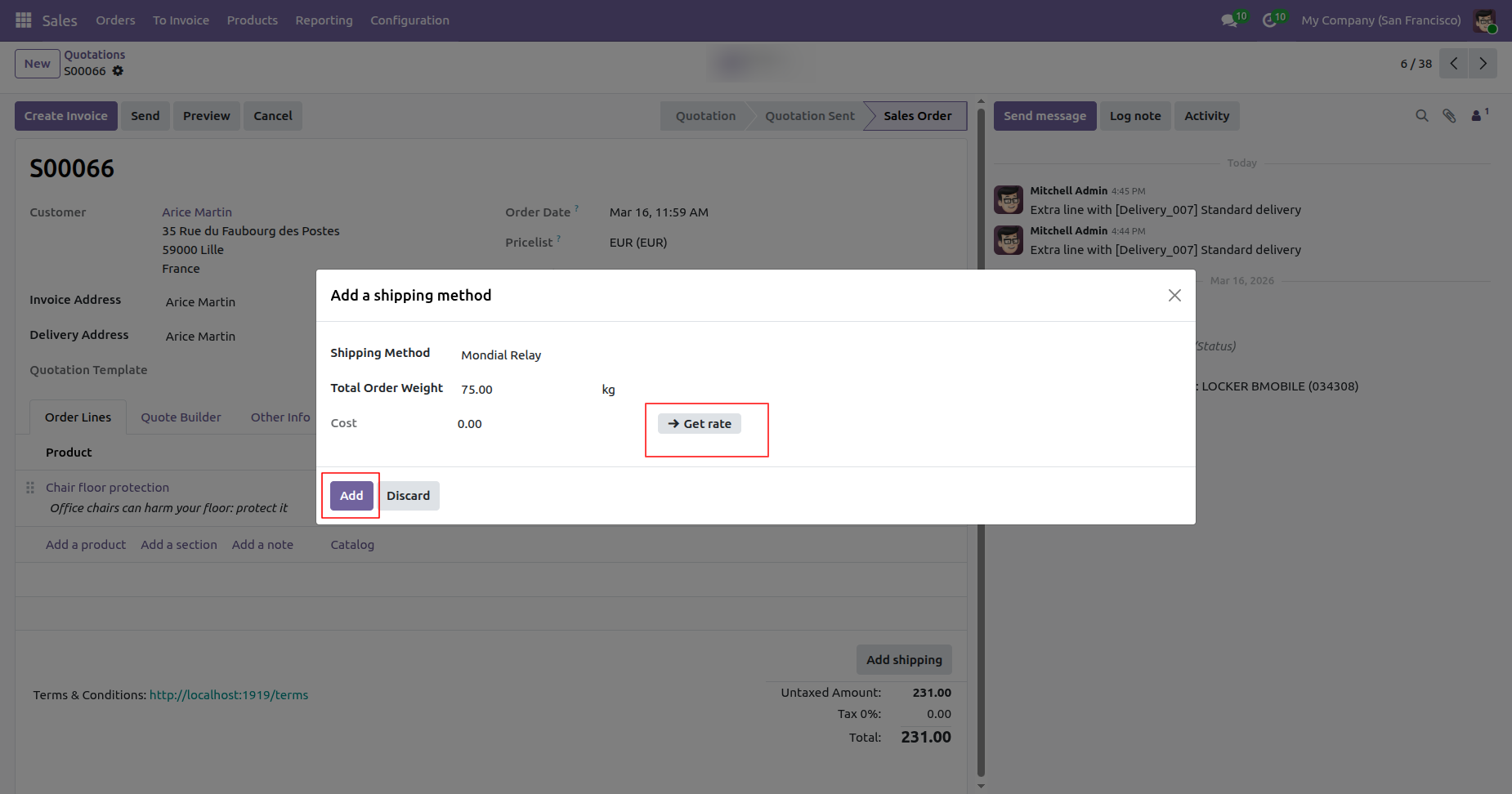Image resolution: width=1512 pixels, height=794 pixels.
Task: Switch to the Quote Builder tab
Action: [181, 417]
